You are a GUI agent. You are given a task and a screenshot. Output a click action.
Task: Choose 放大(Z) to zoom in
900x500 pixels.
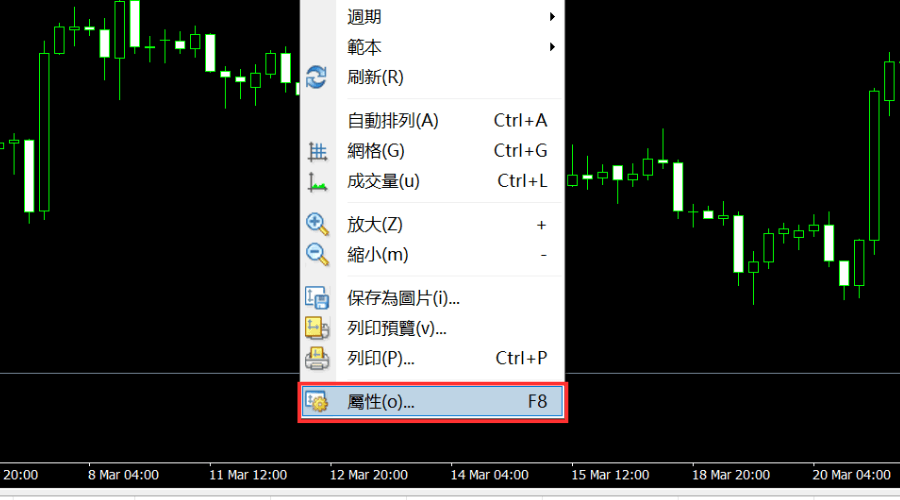432,224
